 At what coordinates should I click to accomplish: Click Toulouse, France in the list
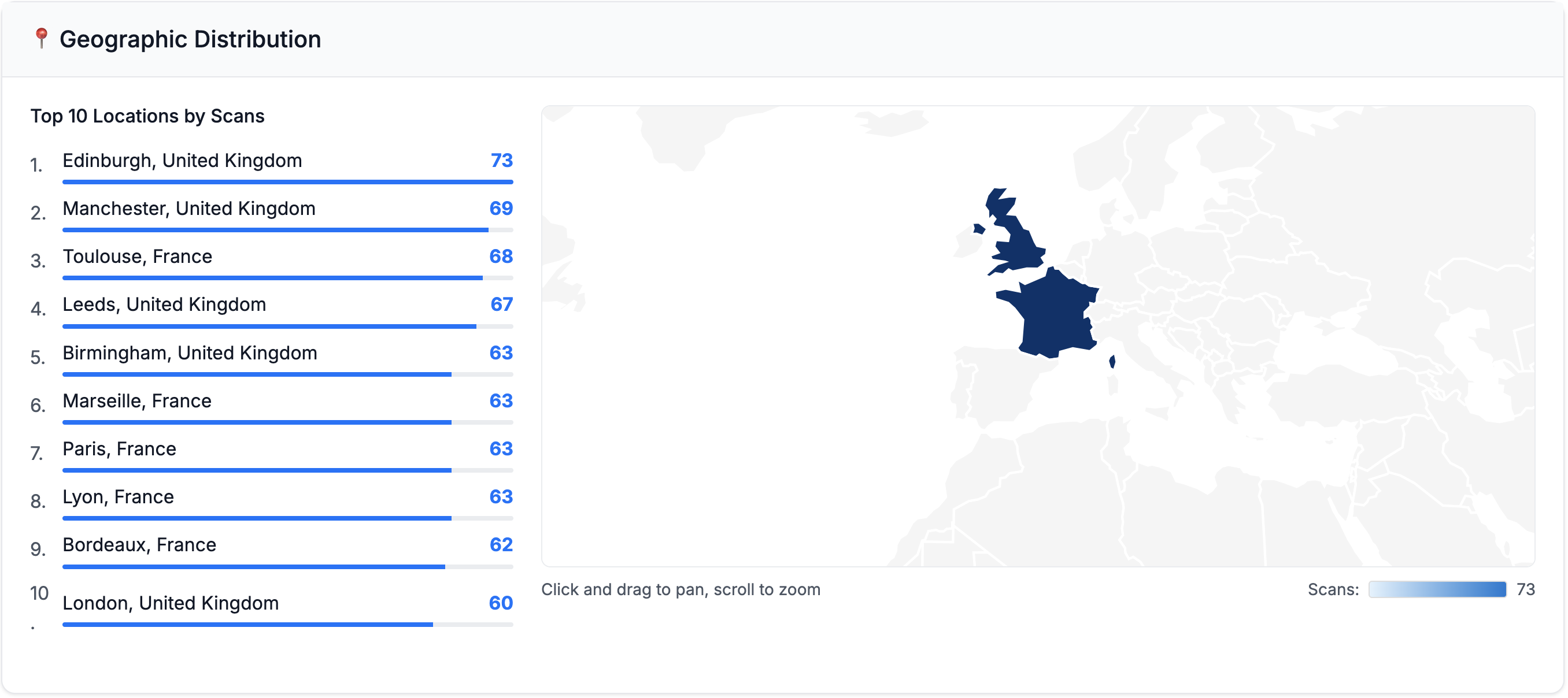coord(137,257)
